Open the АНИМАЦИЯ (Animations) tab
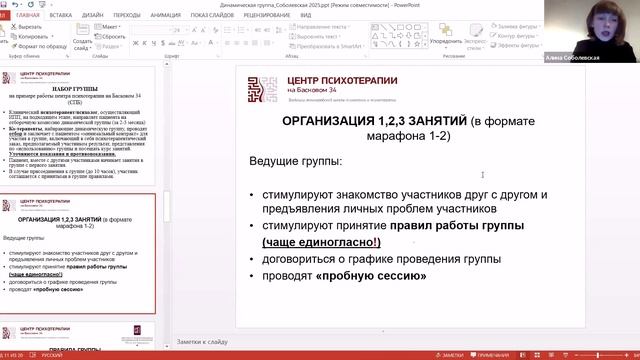This screenshot has height=360, width=640. point(166,15)
